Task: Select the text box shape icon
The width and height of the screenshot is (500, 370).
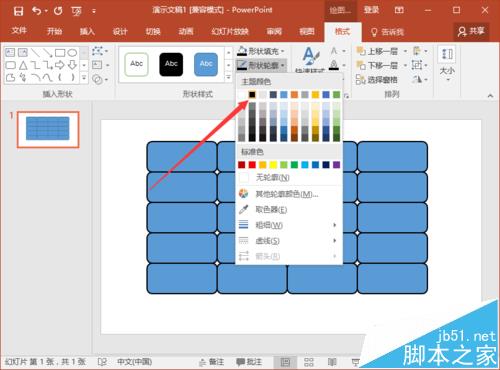Action: pos(10,52)
